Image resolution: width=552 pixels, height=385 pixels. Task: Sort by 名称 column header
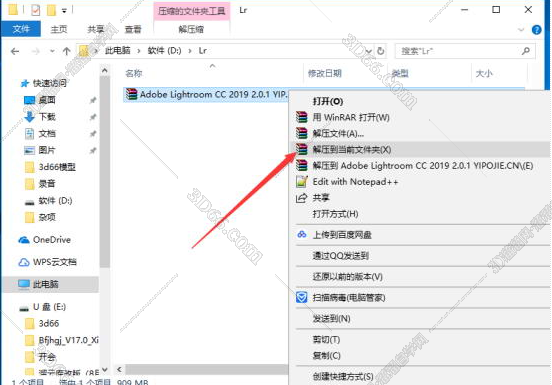point(134,73)
